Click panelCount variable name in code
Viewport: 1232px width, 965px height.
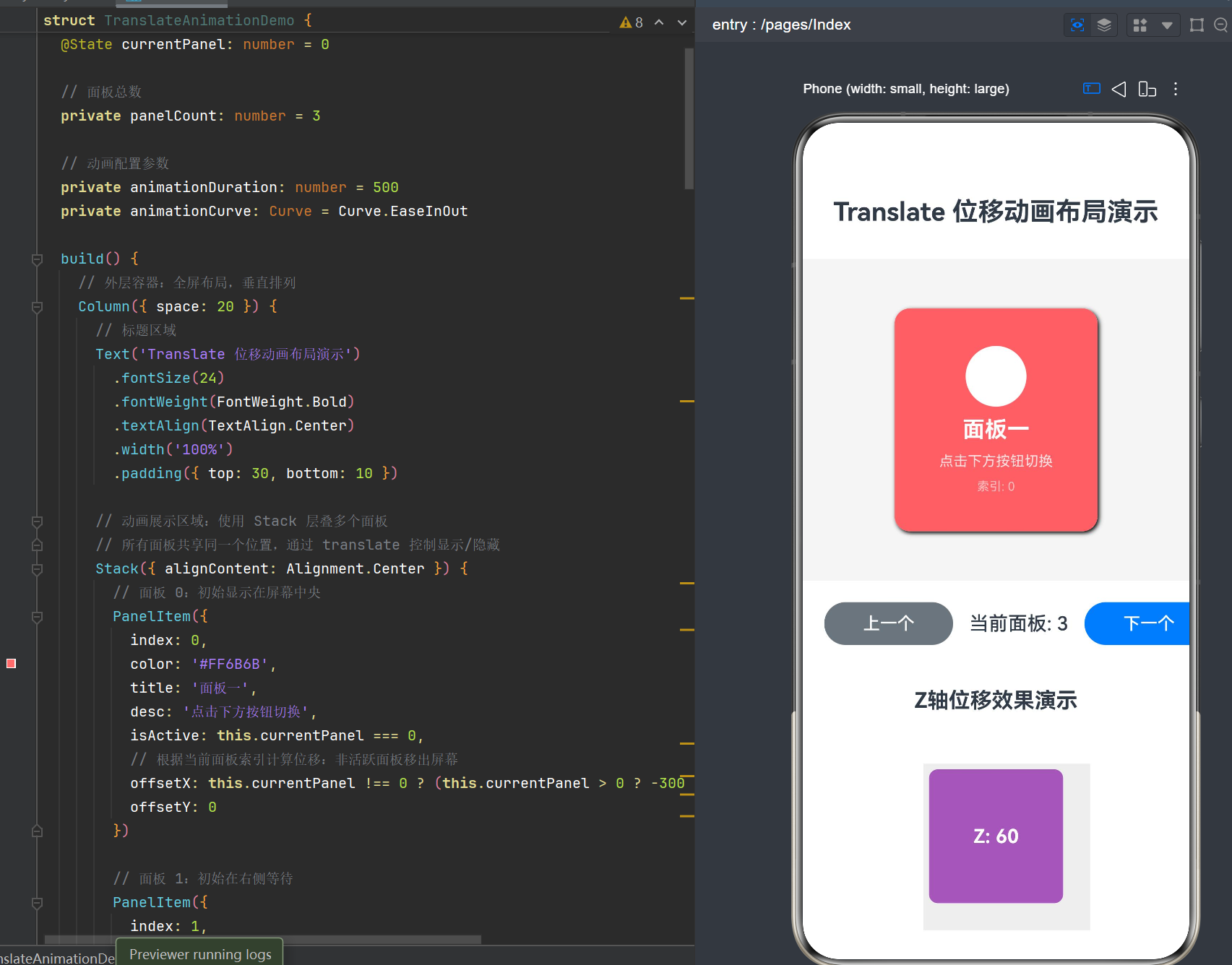pyautogui.click(x=173, y=116)
